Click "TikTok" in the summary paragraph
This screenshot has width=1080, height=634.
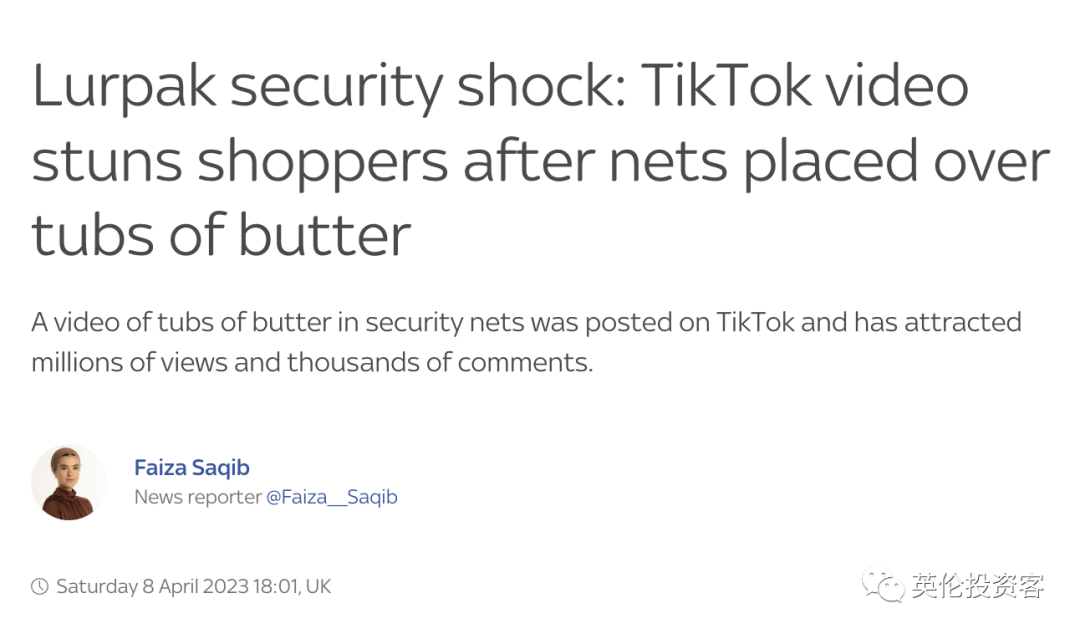tap(755, 322)
